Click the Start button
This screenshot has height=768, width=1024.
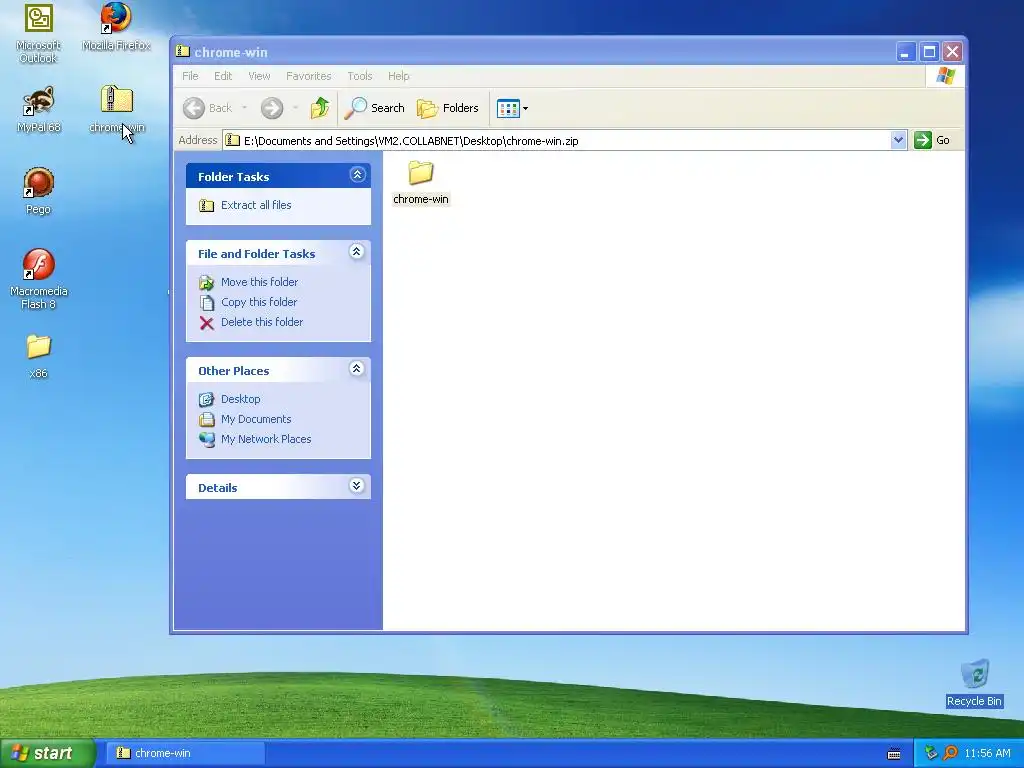pos(47,753)
